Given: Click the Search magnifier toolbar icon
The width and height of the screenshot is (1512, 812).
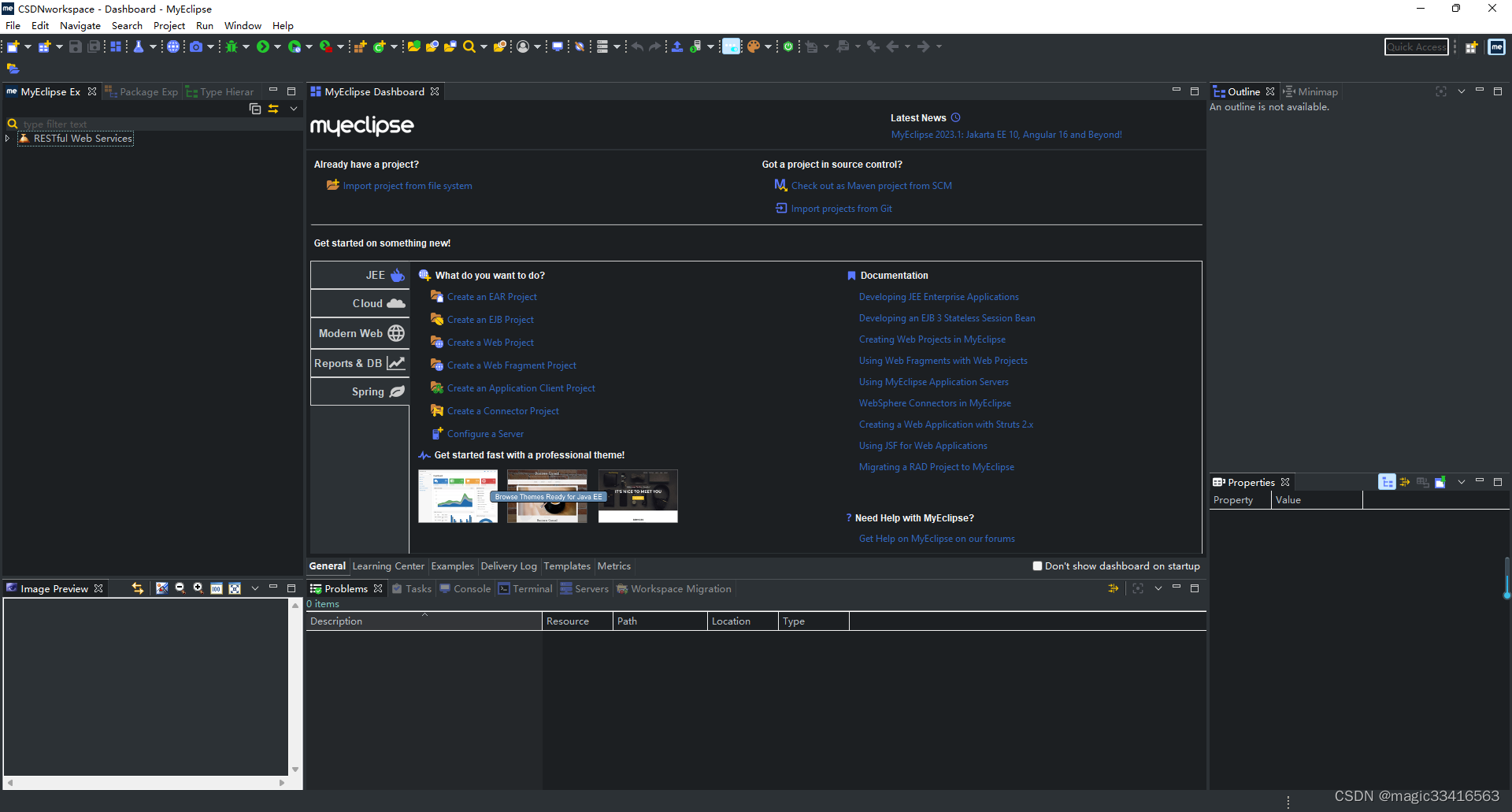Looking at the screenshot, I should [x=469, y=46].
